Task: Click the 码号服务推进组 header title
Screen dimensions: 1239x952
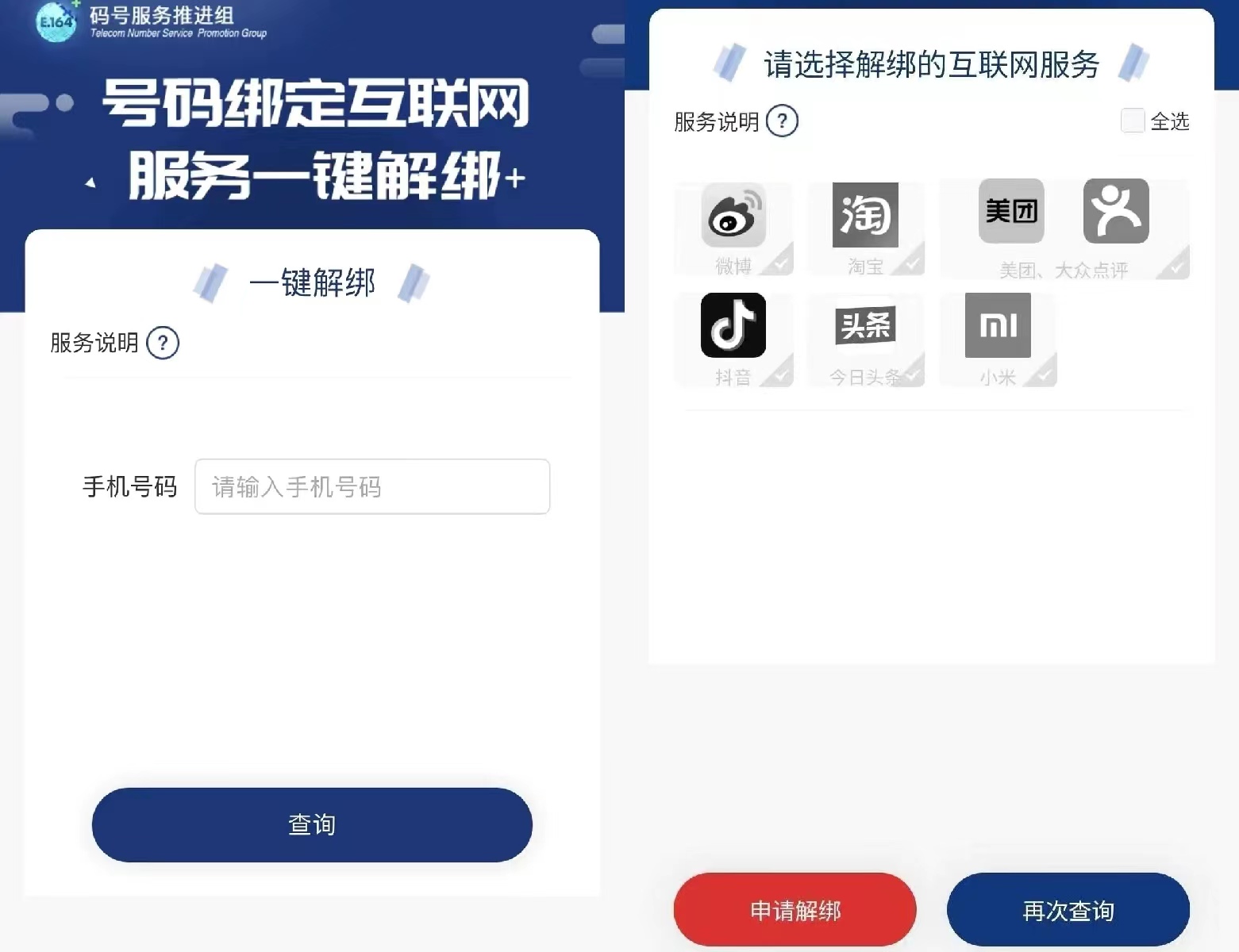Action: 162,15
